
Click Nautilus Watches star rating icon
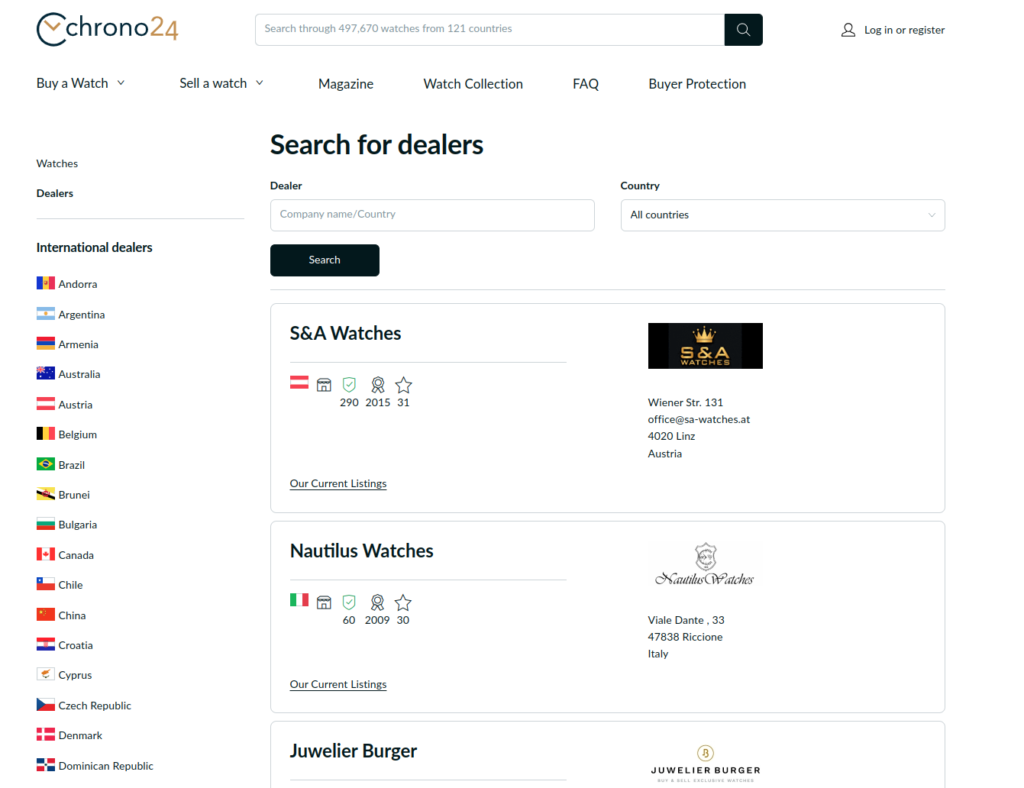tap(404, 603)
